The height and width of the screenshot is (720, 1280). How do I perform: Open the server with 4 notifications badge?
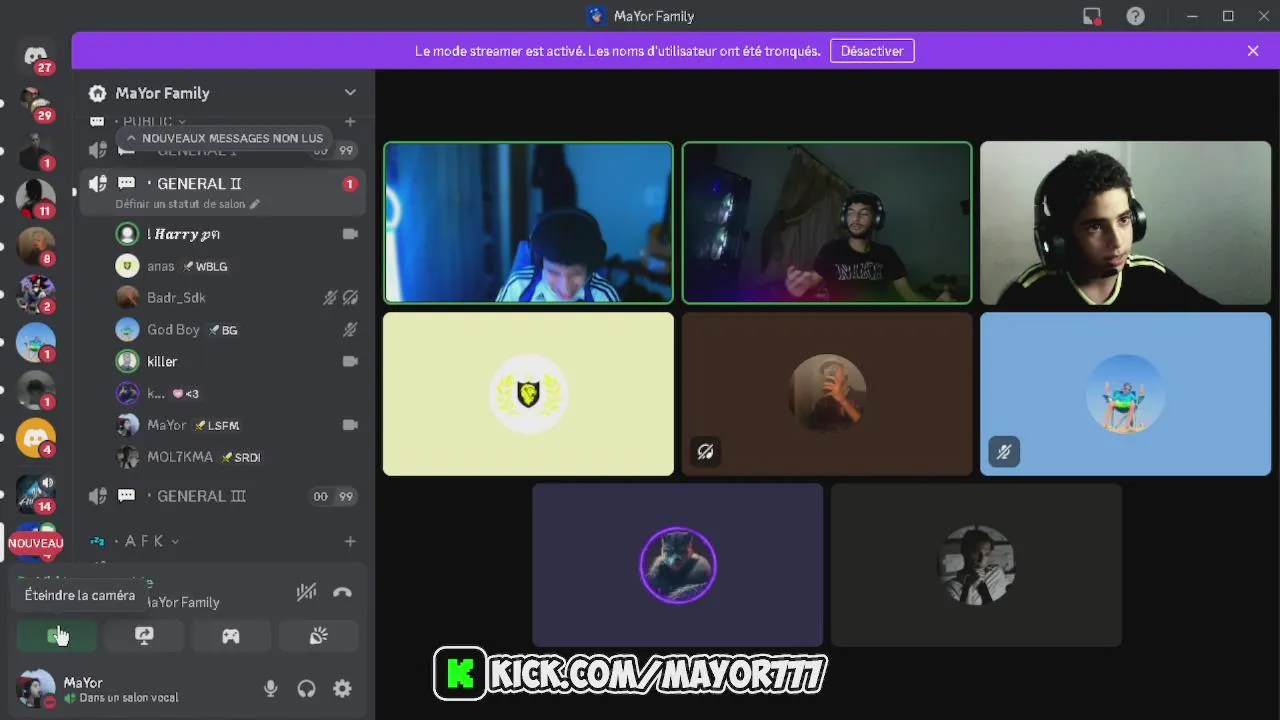(36, 438)
